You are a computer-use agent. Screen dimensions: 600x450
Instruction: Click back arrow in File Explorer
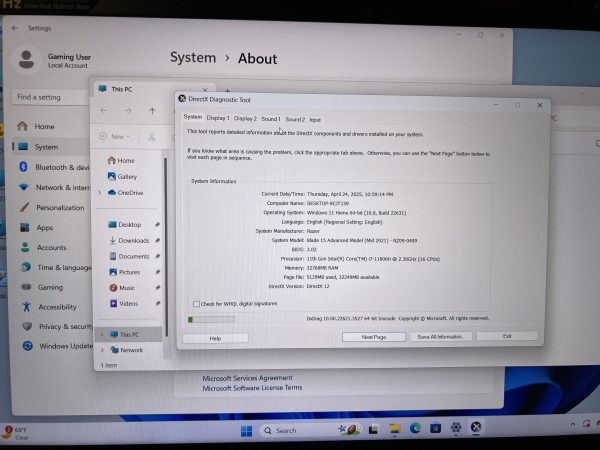(x=103, y=110)
